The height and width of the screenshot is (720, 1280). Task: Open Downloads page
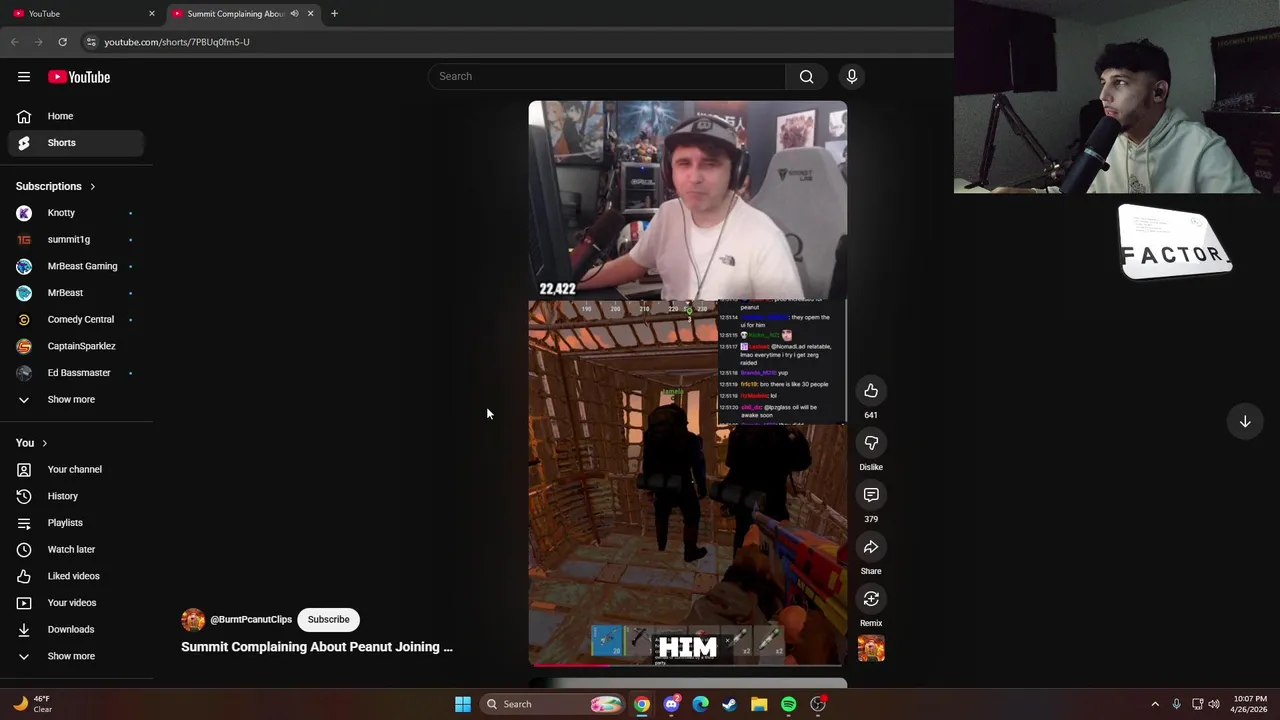coord(76,629)
